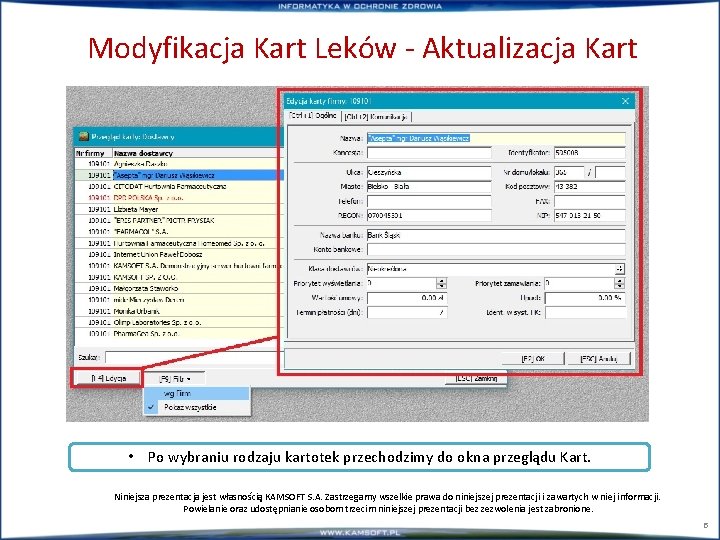Select the Małgorzata Staworko row
720x540 pixels.
click(179, 288)
